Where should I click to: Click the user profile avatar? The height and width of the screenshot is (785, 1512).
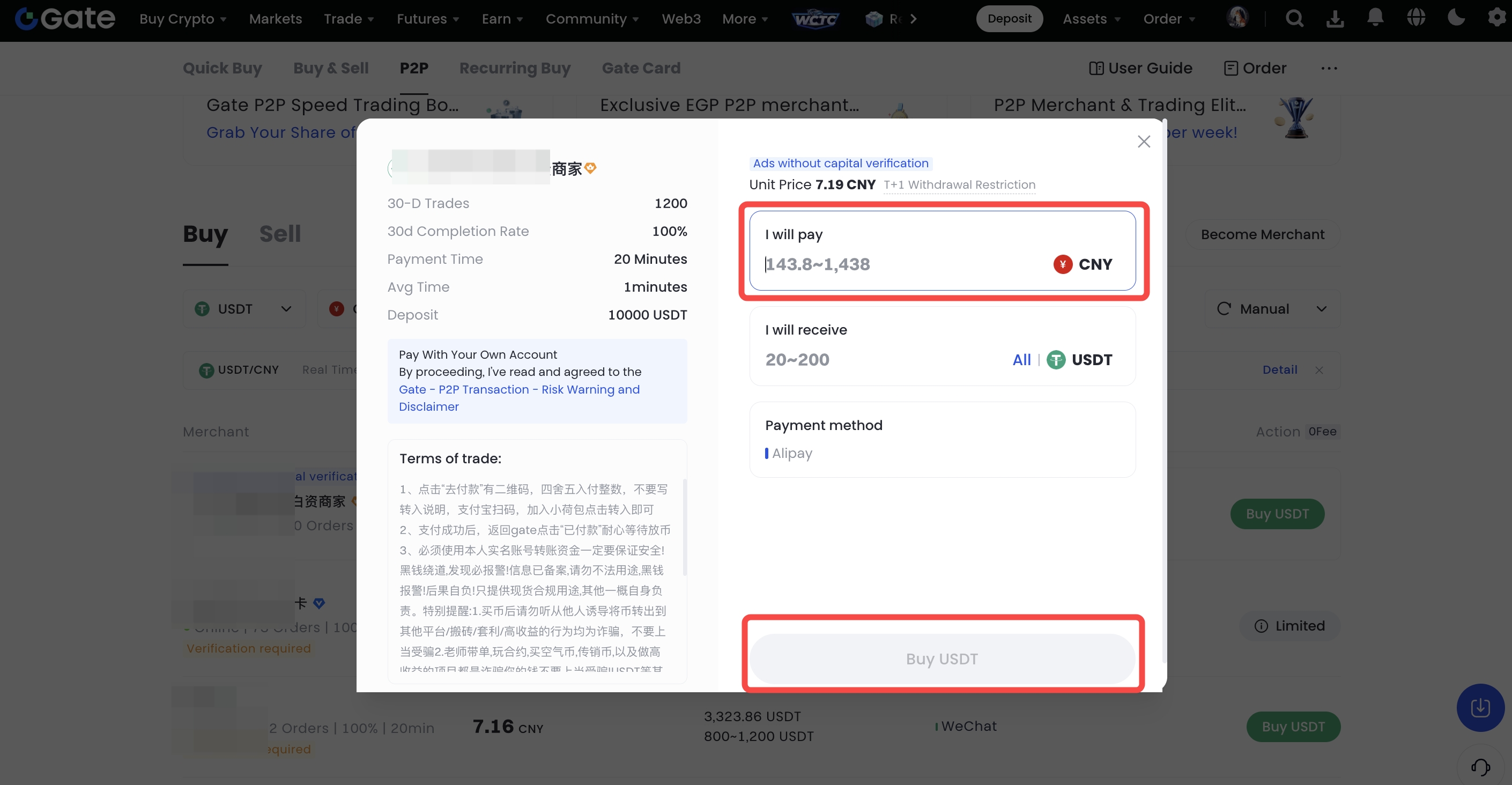[x=1237, y=18]
